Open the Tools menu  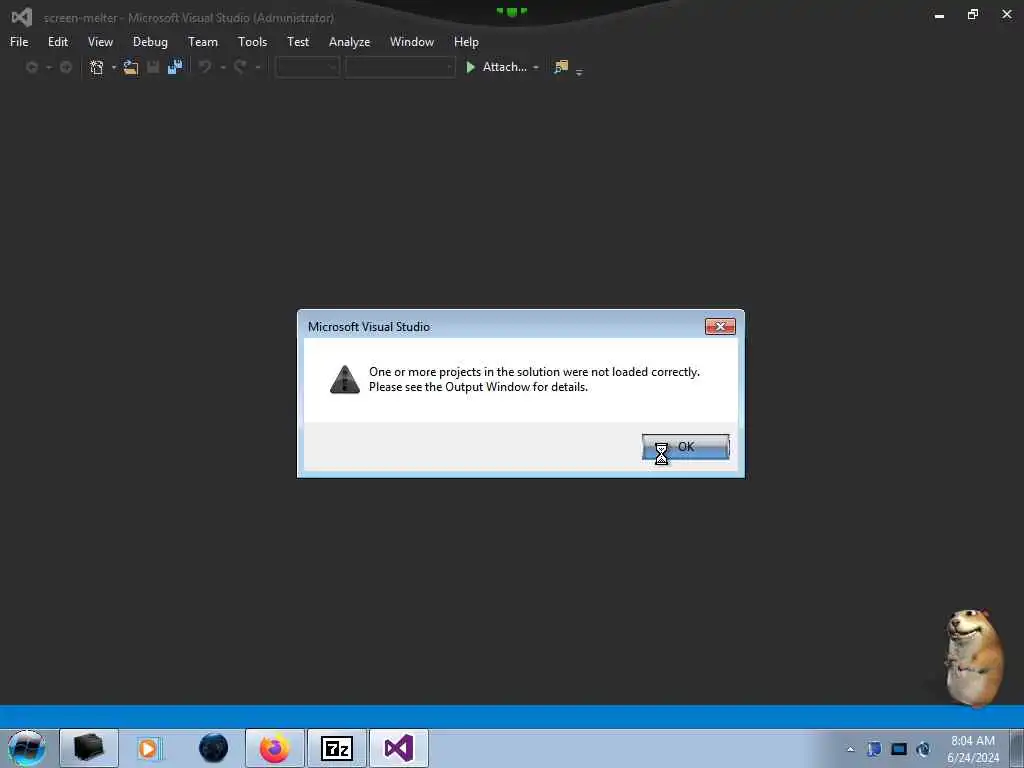(252, 42)
